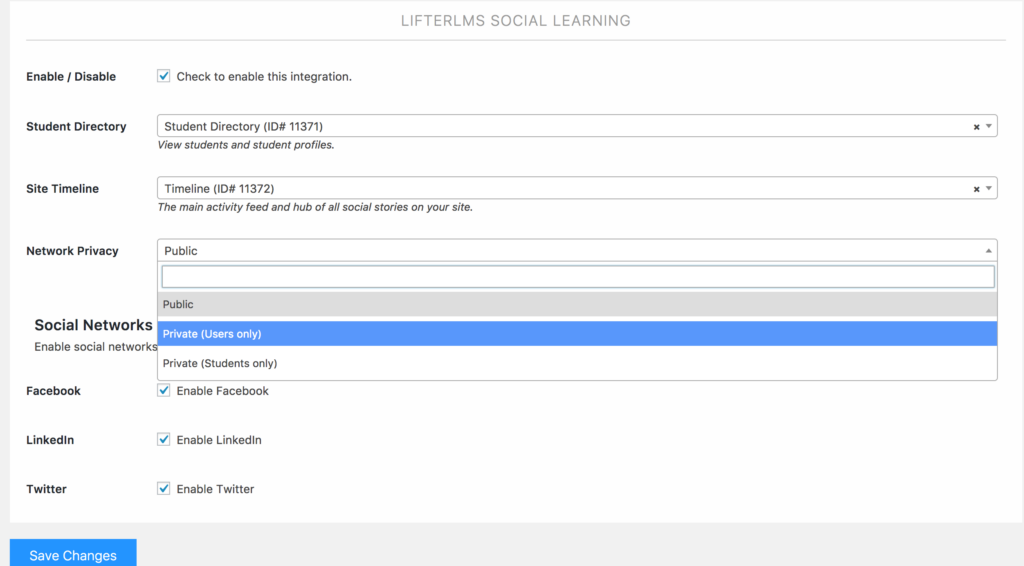The image size is (1024, 566).
Task: Focus the dropdown search input field
Action: 578,277
